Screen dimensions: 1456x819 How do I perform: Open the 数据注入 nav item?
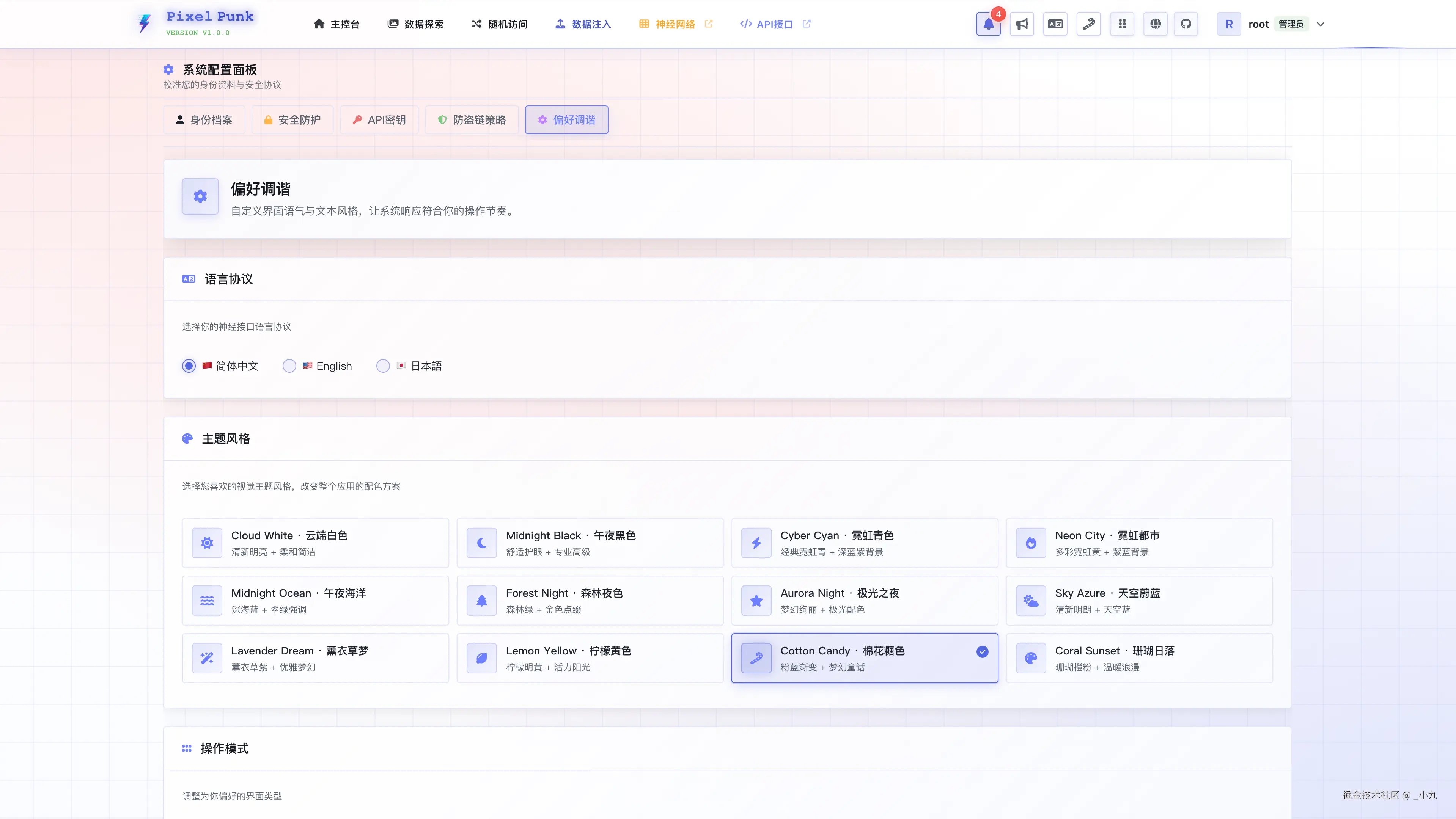pyautogui.click(x=583, y=24)
